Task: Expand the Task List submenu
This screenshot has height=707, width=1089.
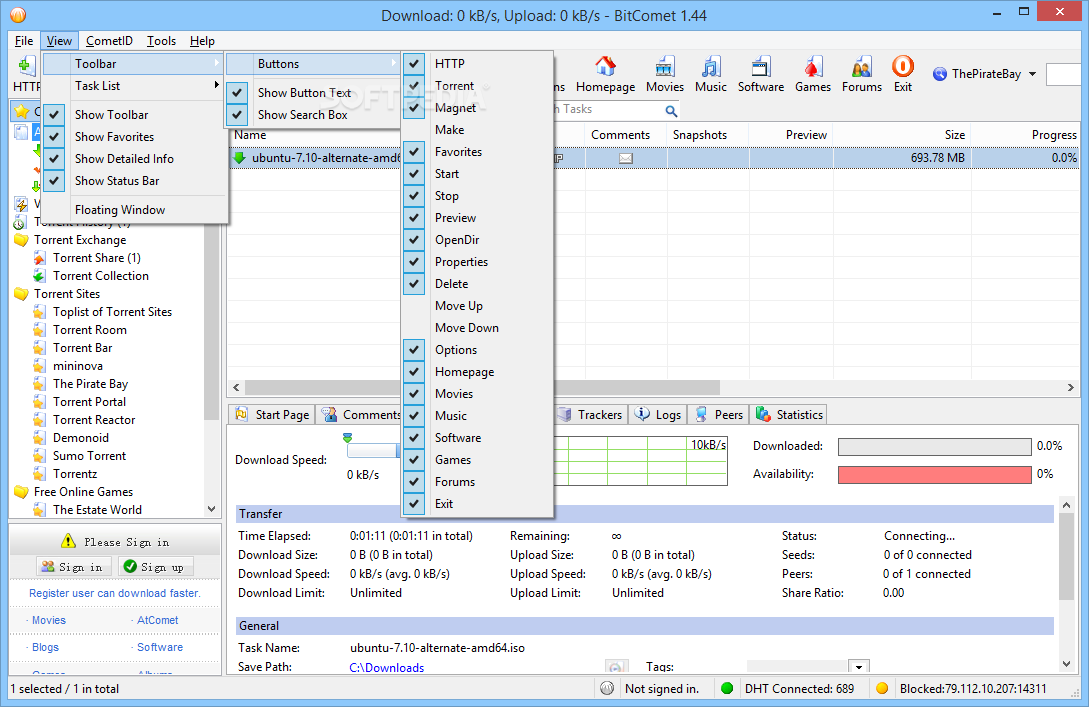Action: [x=134, y=86]
